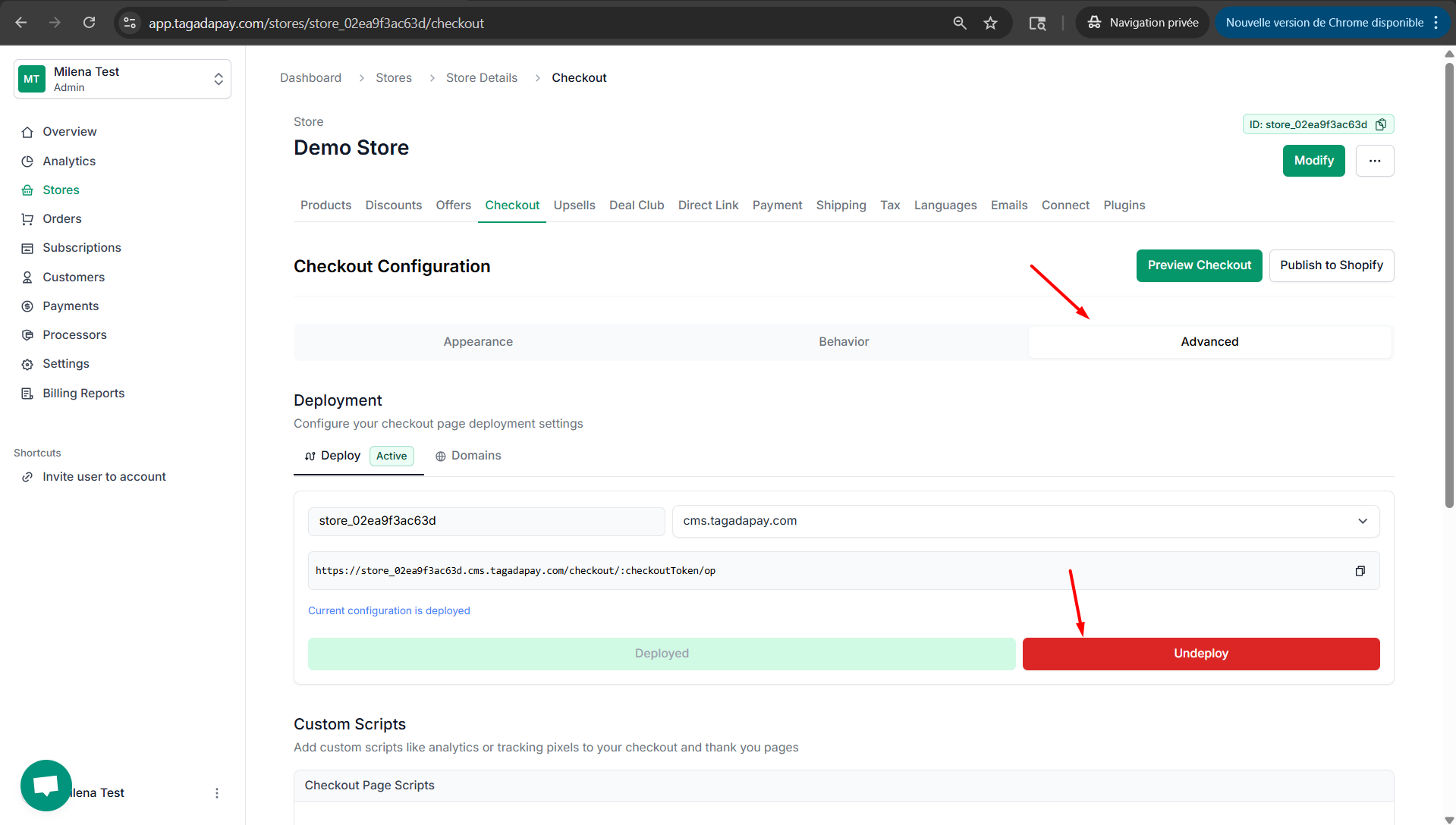This screenshot has width=1456, height=825.
Task: Click the Analytics icon in the sidebar
Action: (27, 162)
